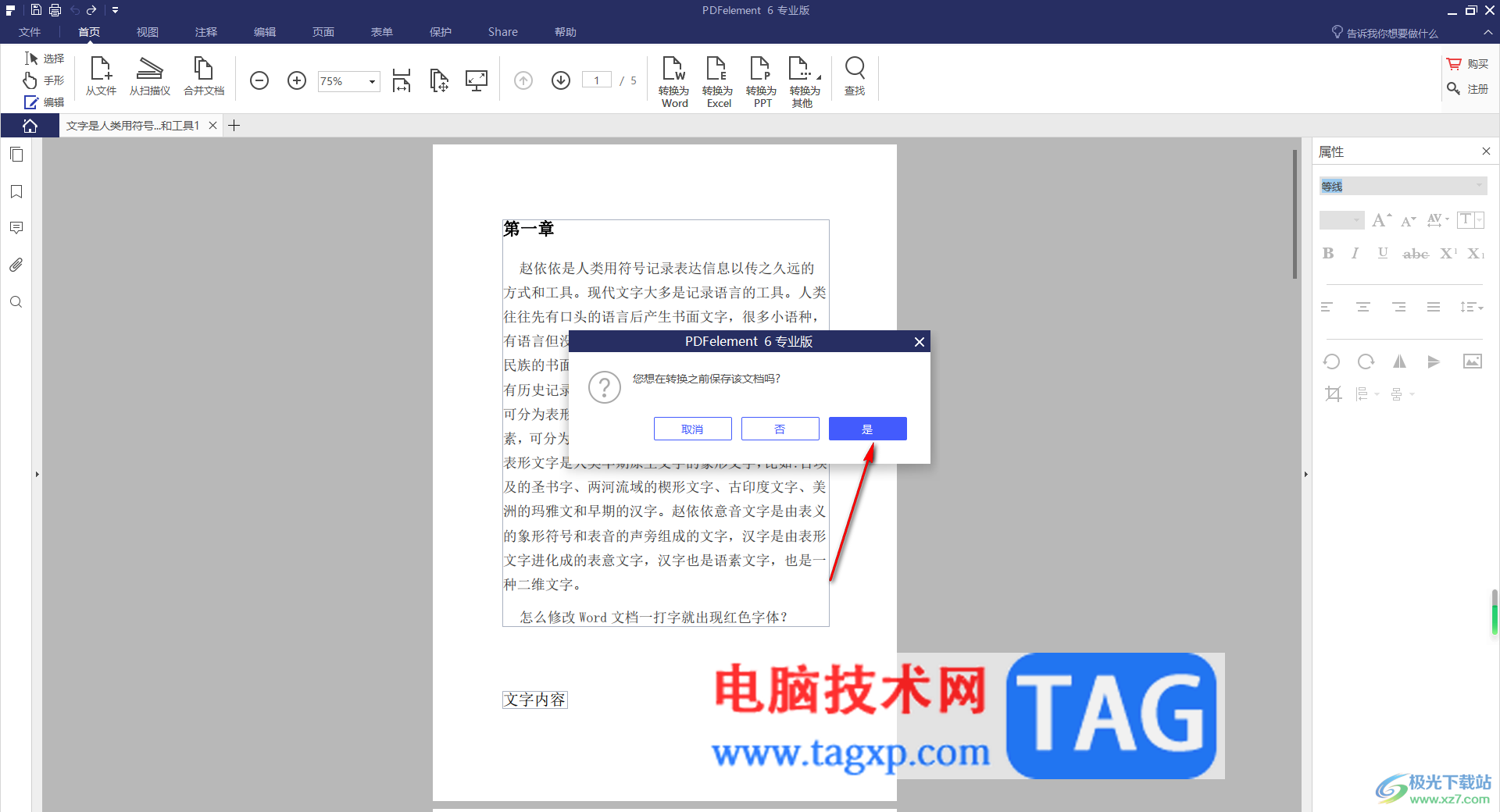Click 告诉我你想要做什么 search box
Image resolution: width=1500 pixels, height=812 pixels.
(x=1384, y=33)
